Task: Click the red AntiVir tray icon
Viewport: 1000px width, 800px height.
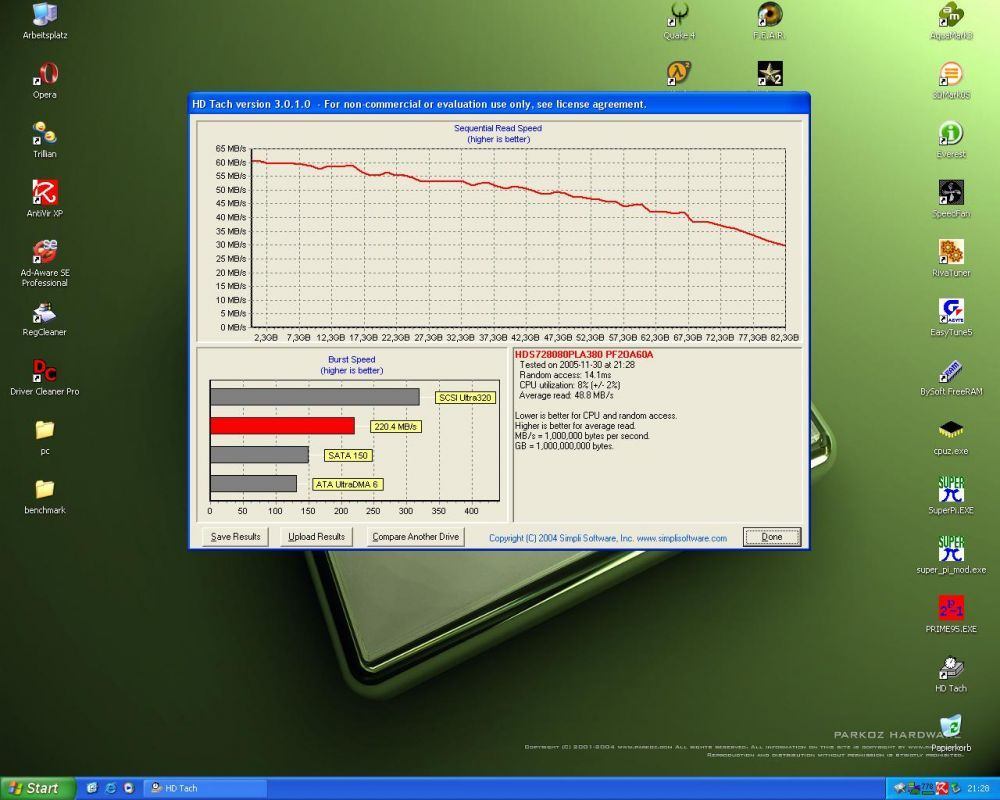Action: 942,789
